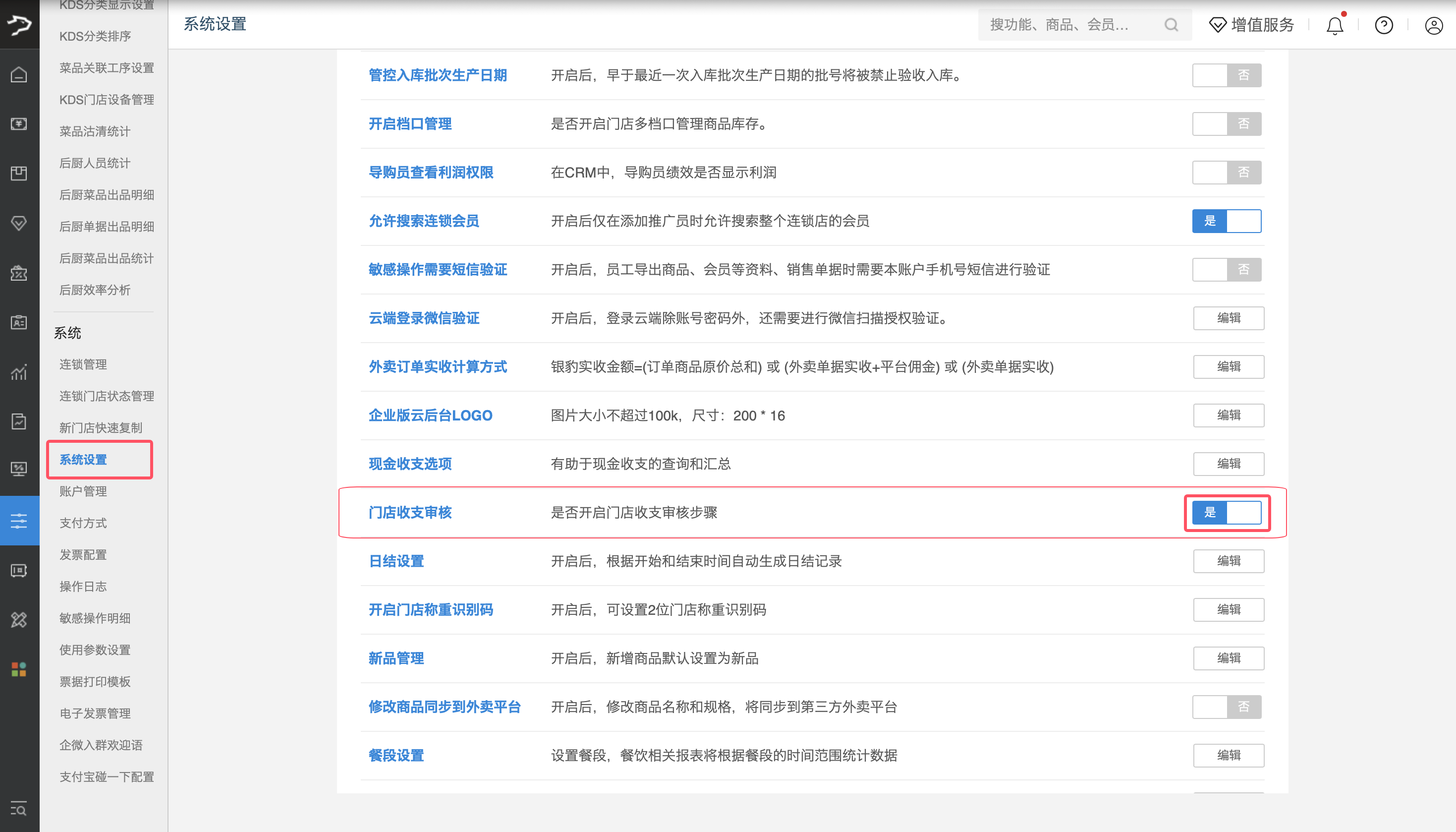Select the staff ID card icon
This screenshot has height=832, width=1456.
[19, 323]
